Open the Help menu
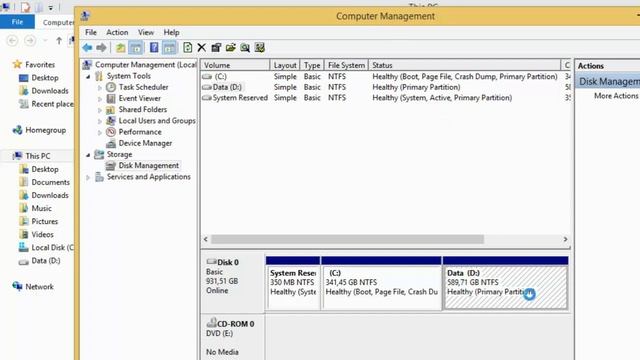 pos(171,32)
